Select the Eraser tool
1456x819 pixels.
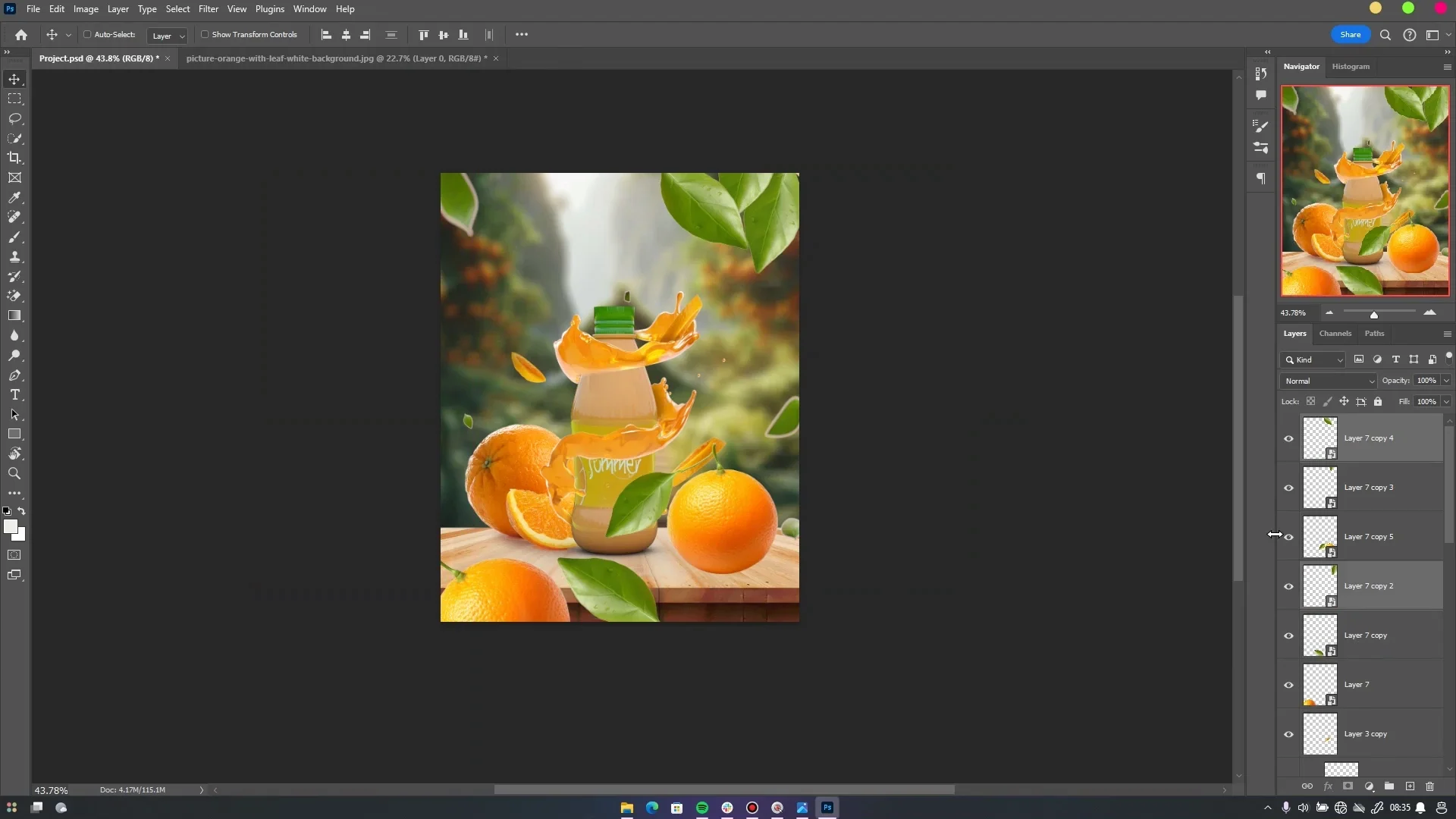click(14, 296)
